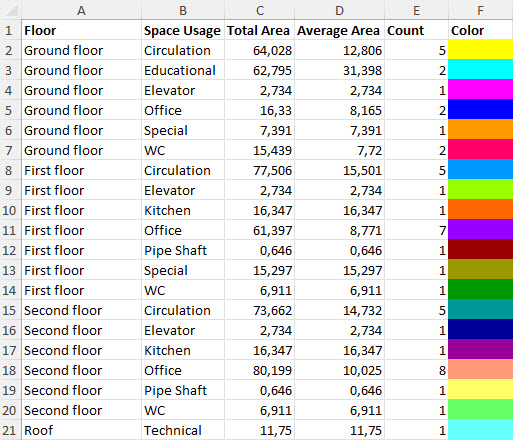Select 'Technical' cell

pyautogui.click(x=183, y=430)
